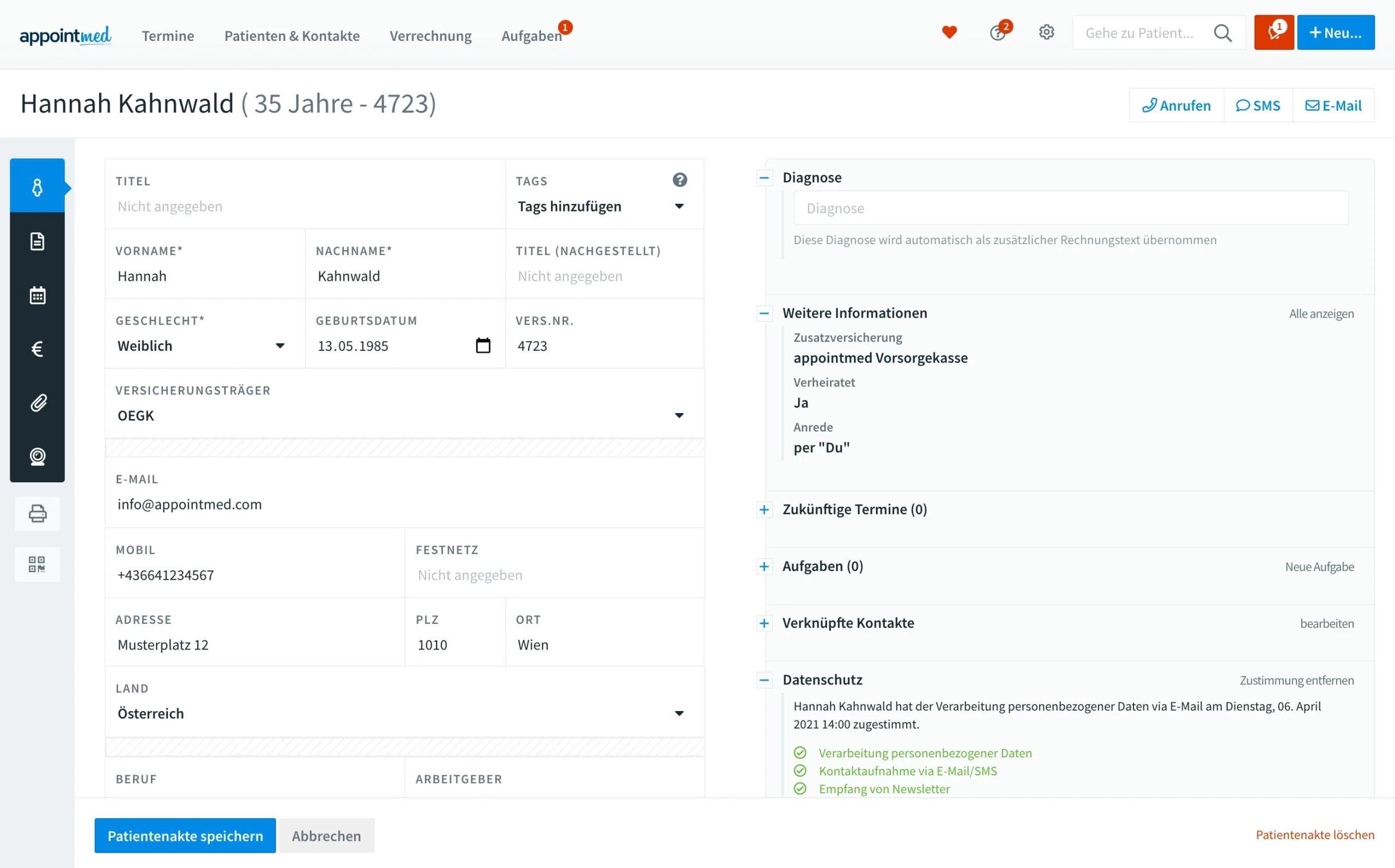
Task: Open the euro billing sidebar icon
Action: [x=37, y=349]
